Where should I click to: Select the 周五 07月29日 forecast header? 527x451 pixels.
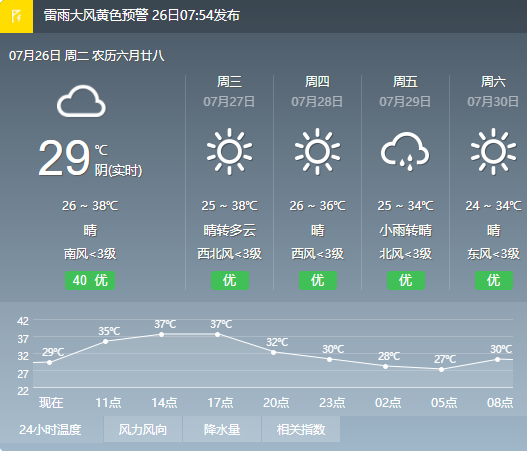pyautogui.click(x=405, y=91)
